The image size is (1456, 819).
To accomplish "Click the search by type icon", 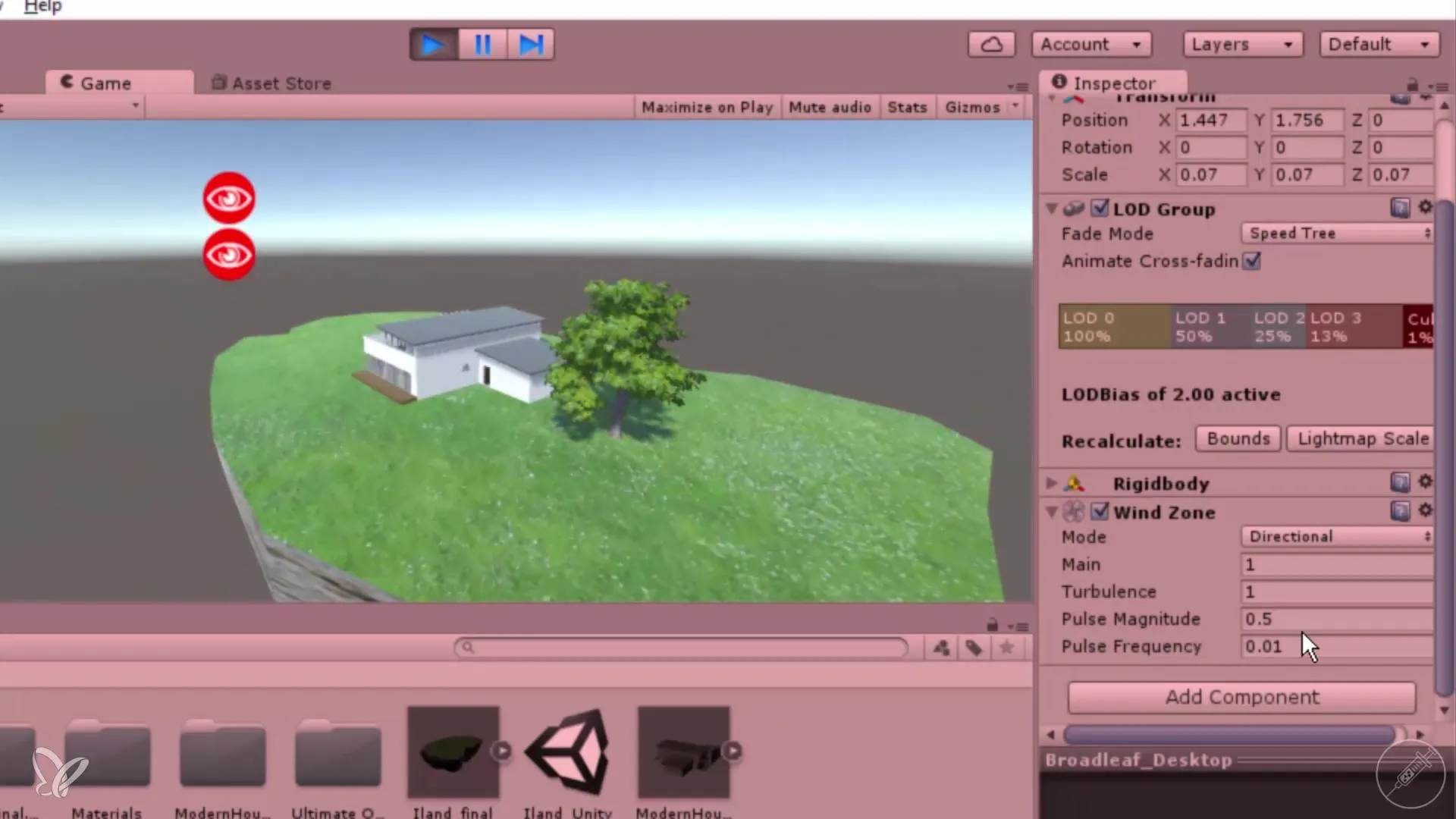I will click(941, 648).
